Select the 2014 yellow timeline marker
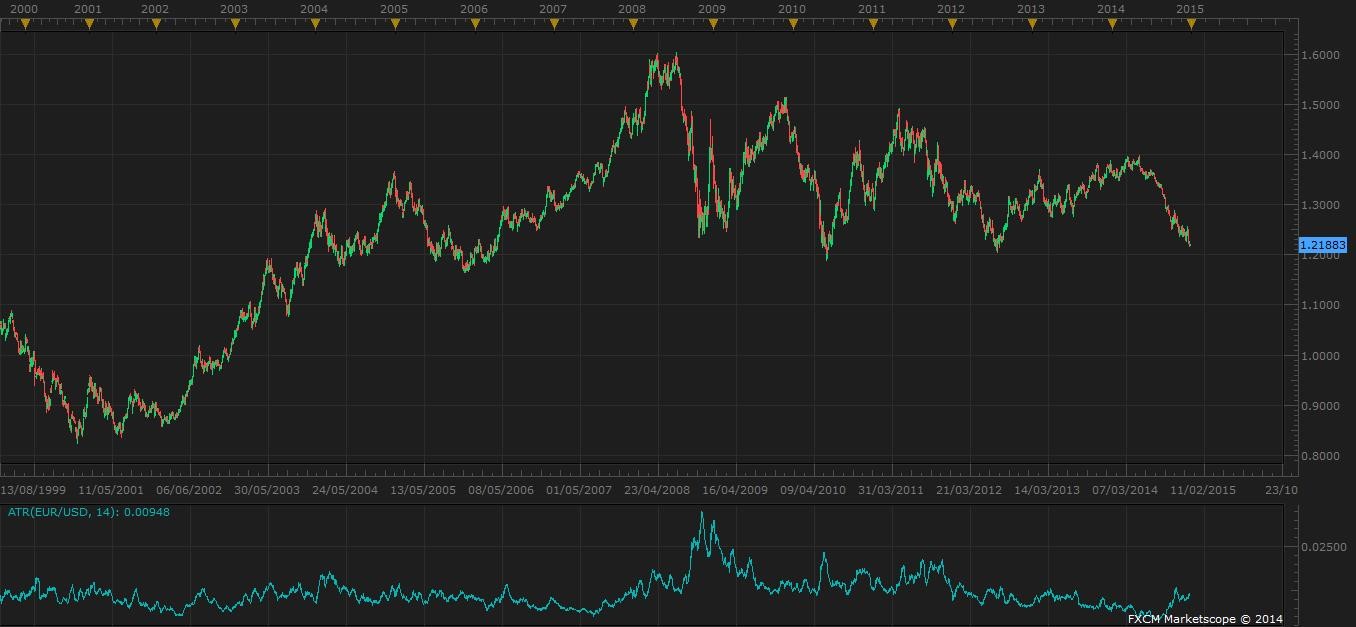Image resolution: width=1356 pixels, height=627 pixels. pyautogui.click(x=1111, y=24)
